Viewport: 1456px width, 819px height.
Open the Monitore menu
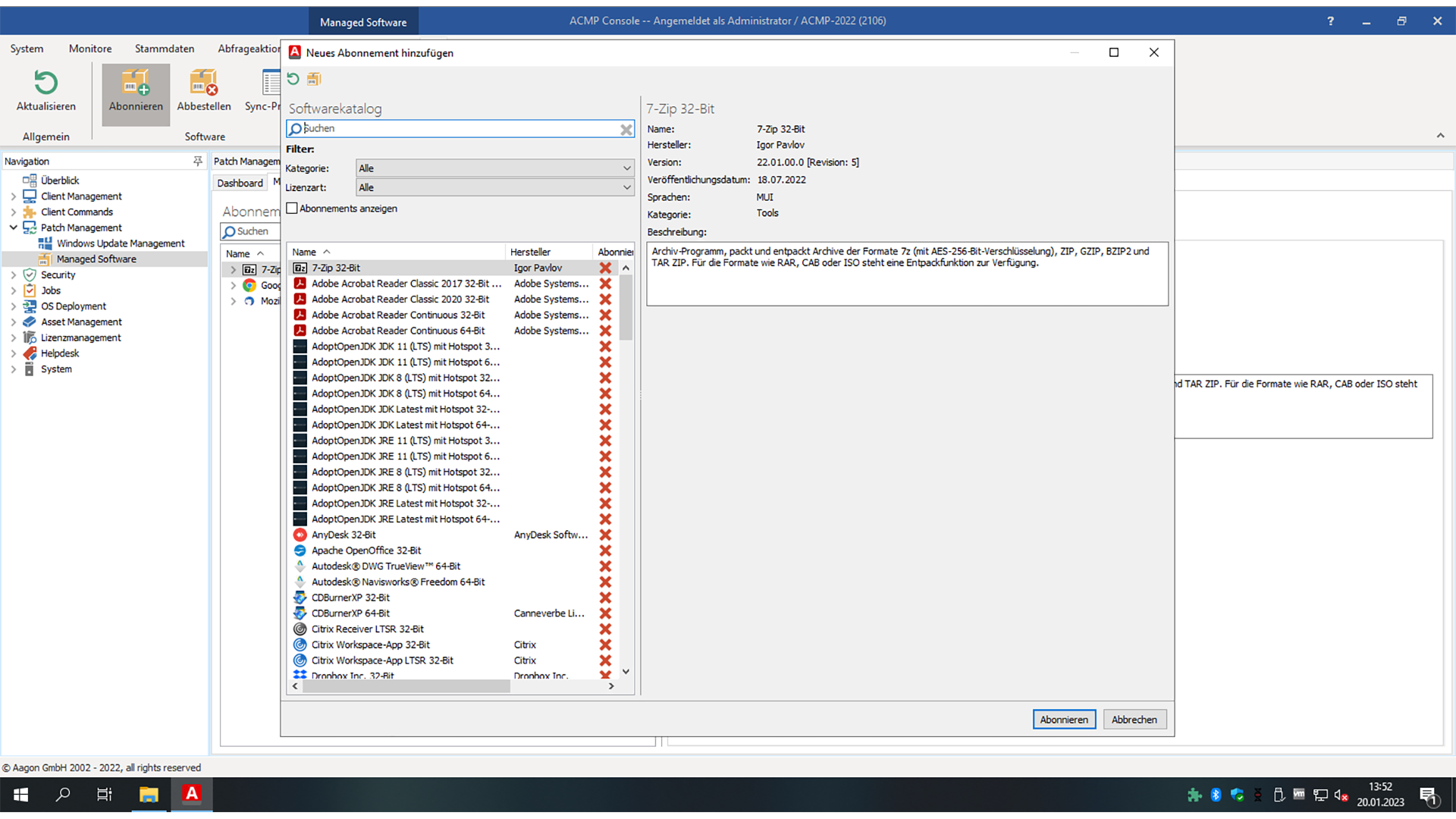(x=90, y=49)
